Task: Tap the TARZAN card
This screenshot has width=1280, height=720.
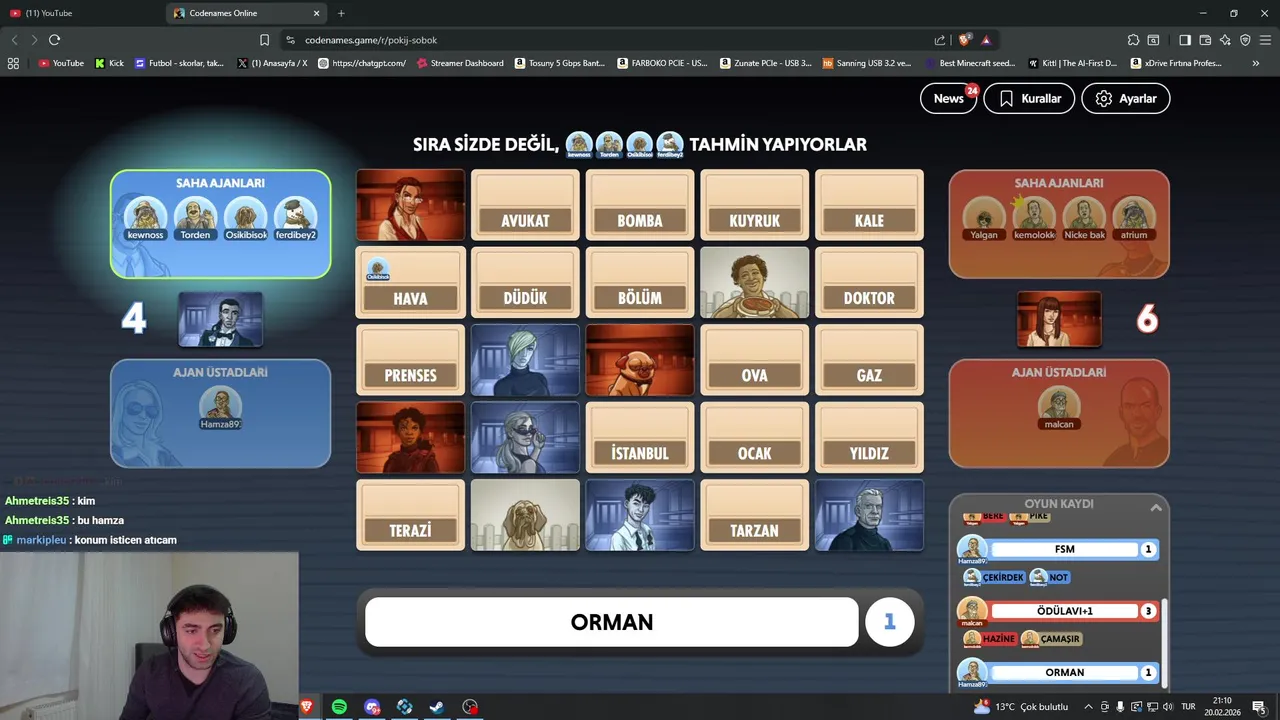Action: [x=754, y=515]
